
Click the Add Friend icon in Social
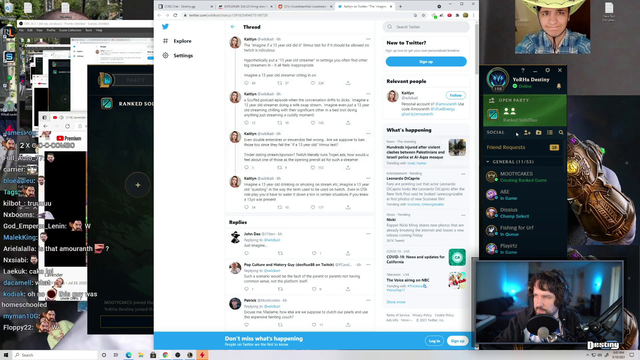tap(527, 133)
